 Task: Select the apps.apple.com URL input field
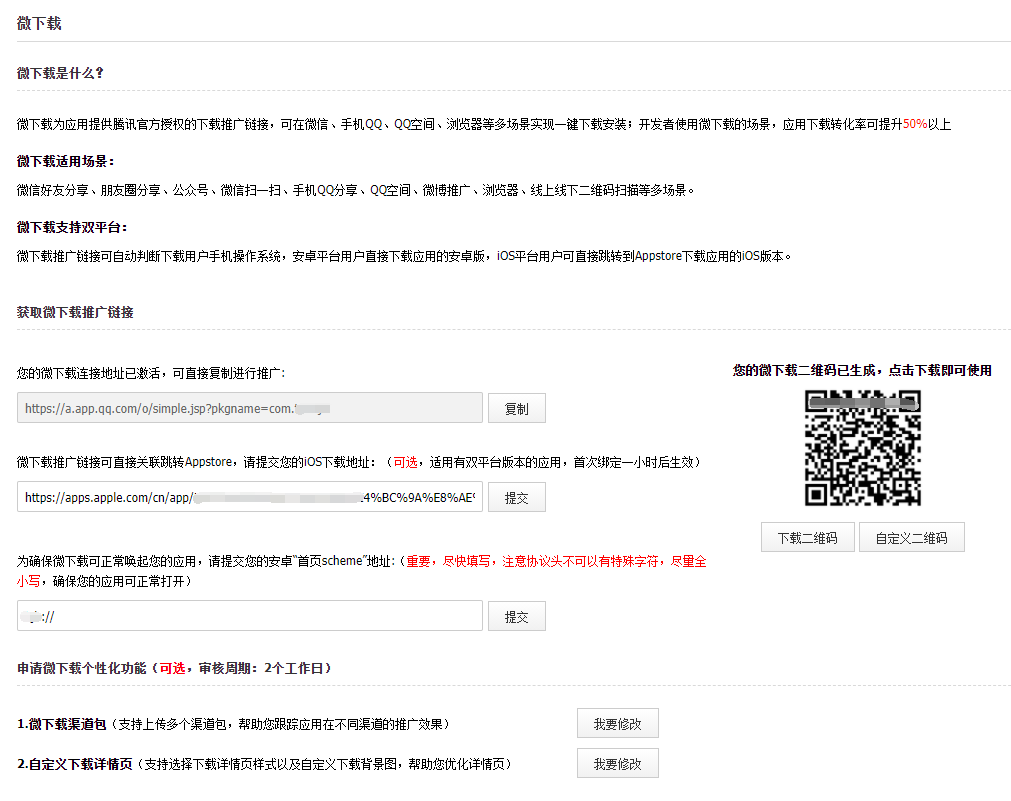click(x=250, y=497)
